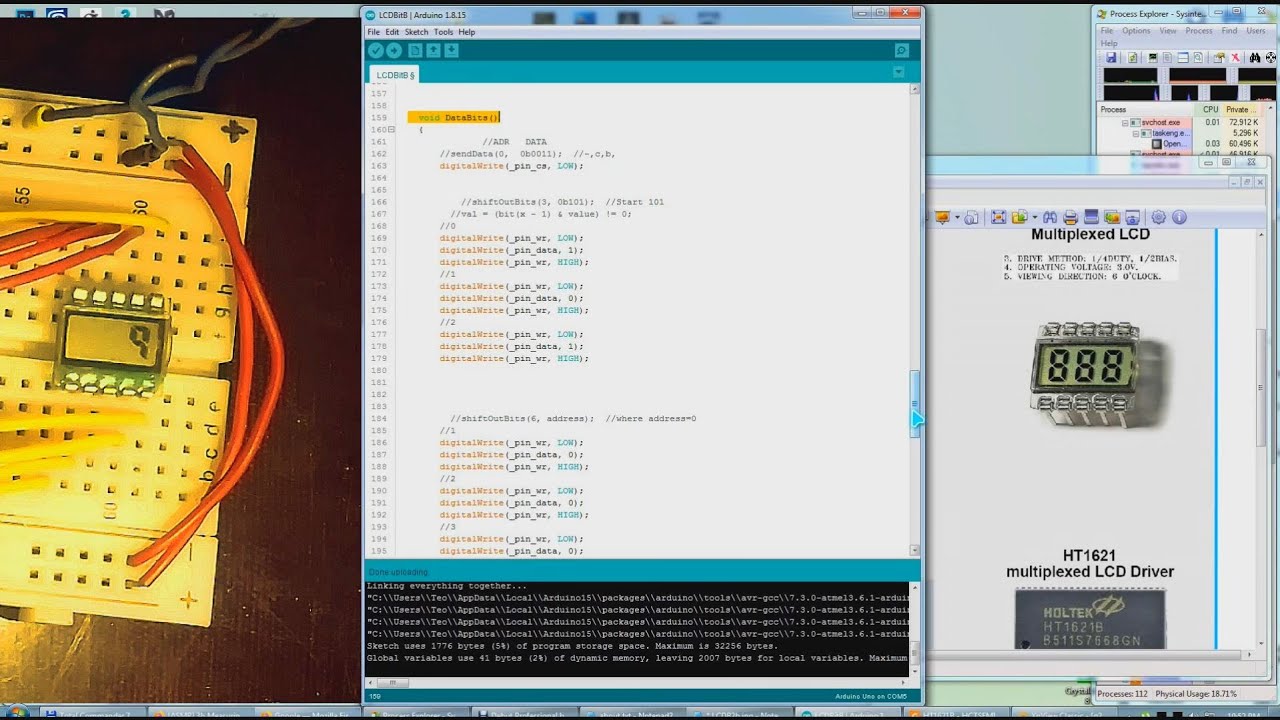Open Process Explorer Options menu
This screenshot has height=720, width=1280.
pyautogui.click(x=1136, y=31)
